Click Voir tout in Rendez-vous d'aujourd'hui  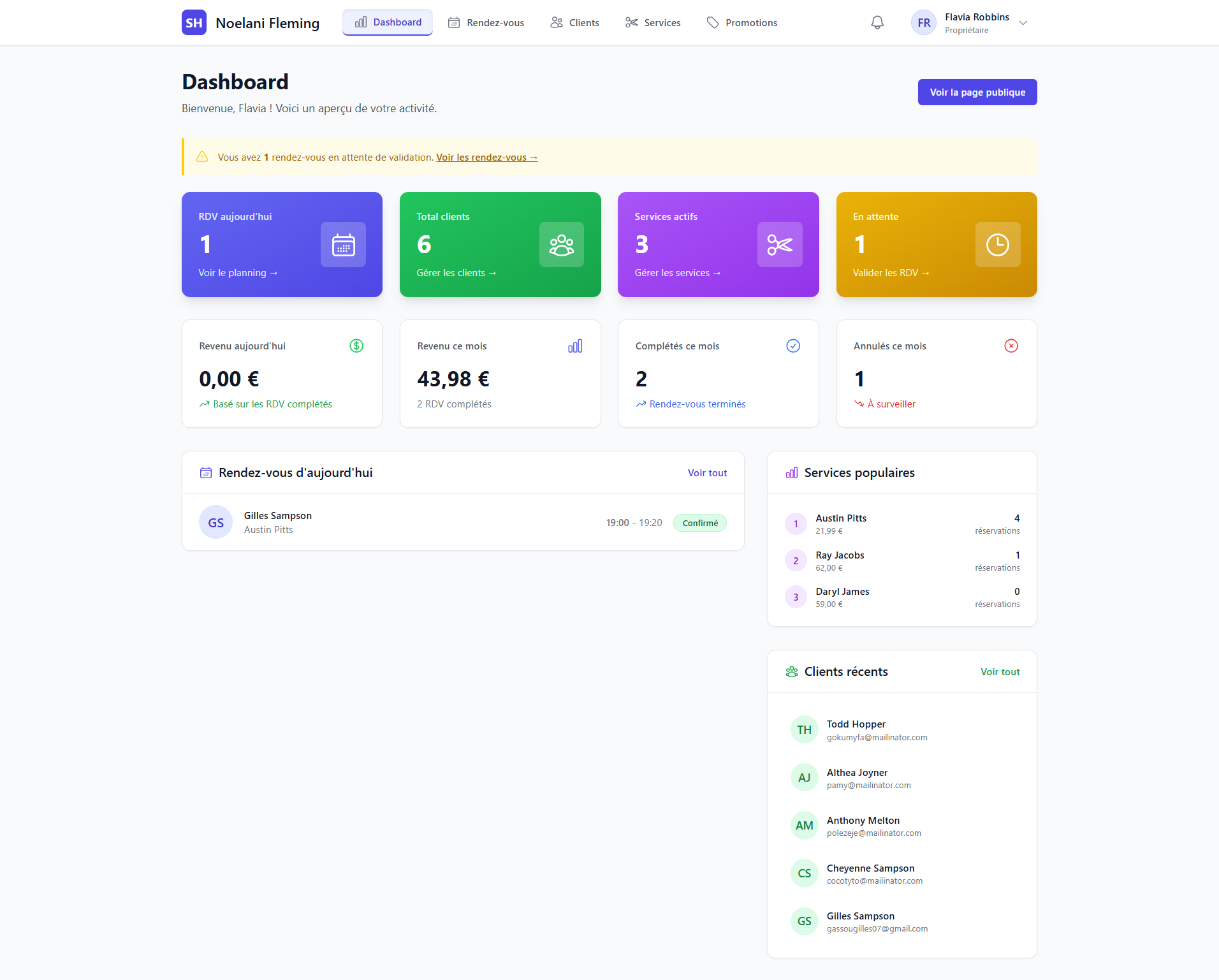click(x=707, y=473)
